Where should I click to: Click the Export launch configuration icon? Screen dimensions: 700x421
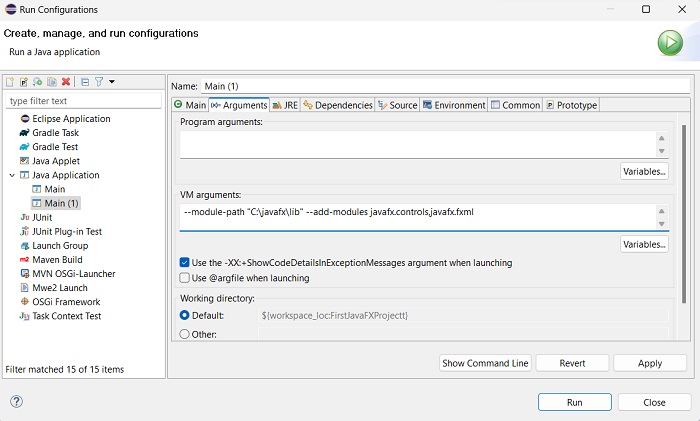(x=37, y=82)
